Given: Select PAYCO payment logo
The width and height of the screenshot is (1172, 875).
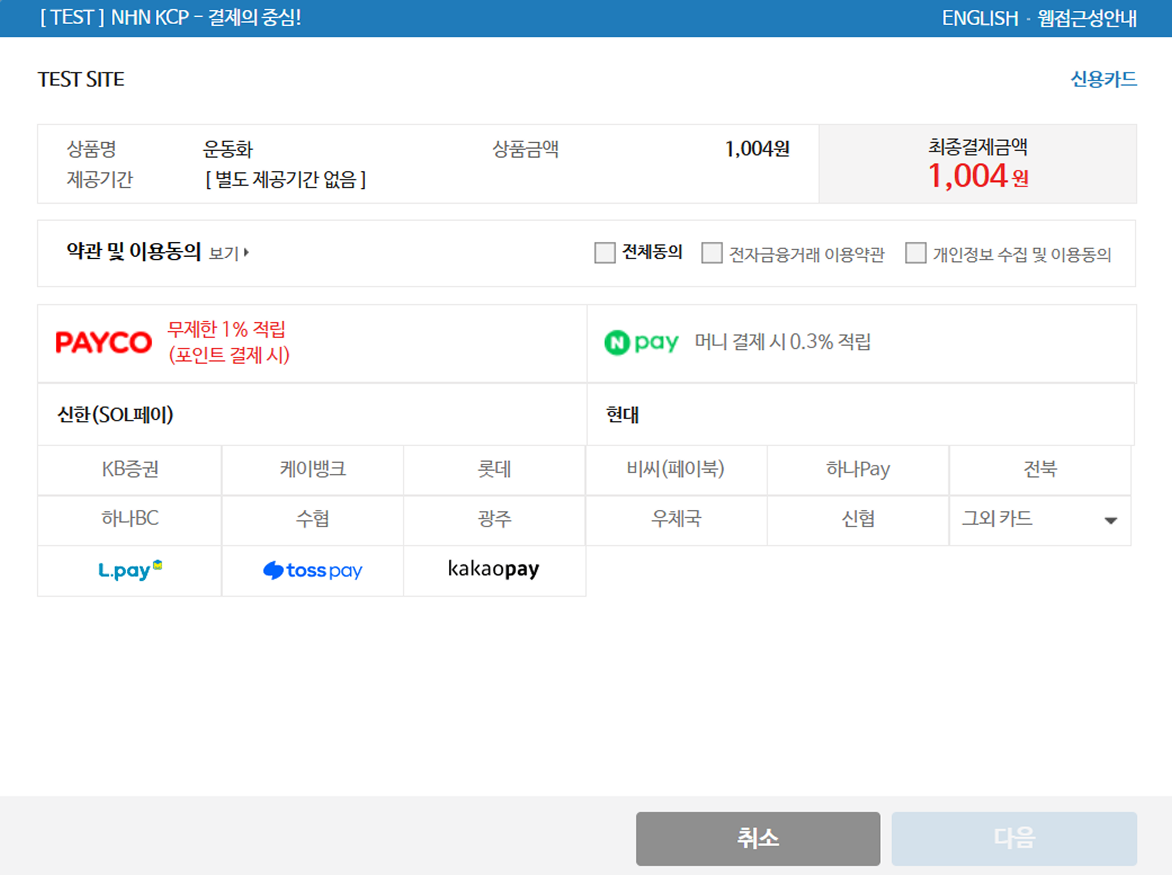Looking at the screenshot, I should coord(104,343).
